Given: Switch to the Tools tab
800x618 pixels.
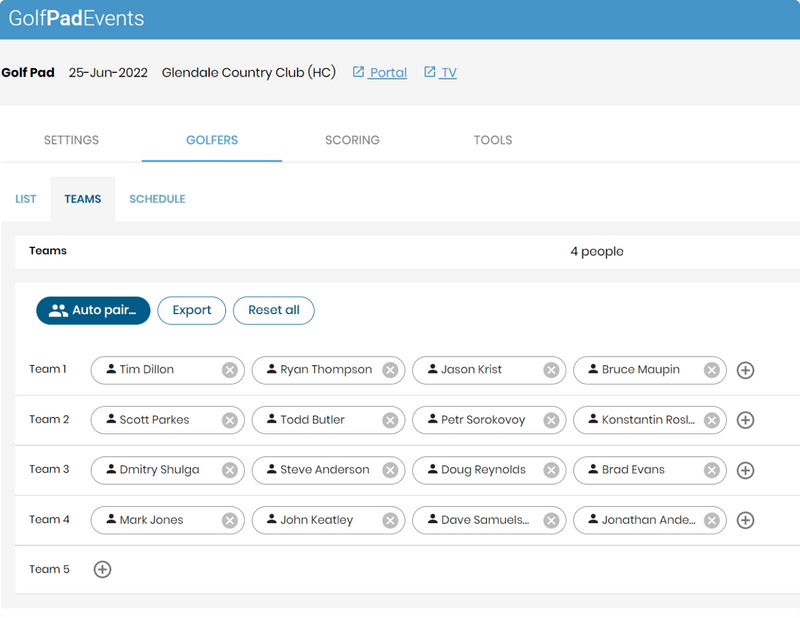Looking at the screenshot, I should [x=493, y=140].
